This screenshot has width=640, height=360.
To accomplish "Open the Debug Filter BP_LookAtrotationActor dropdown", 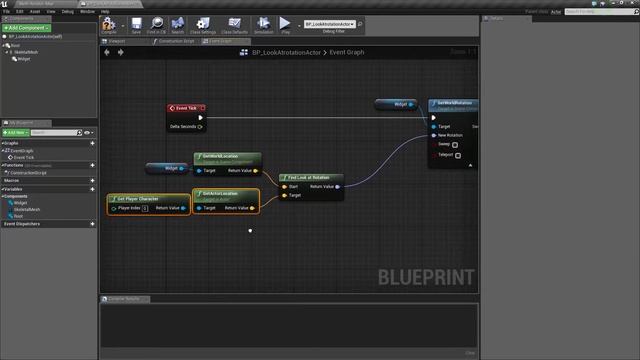I will (330, 24).
